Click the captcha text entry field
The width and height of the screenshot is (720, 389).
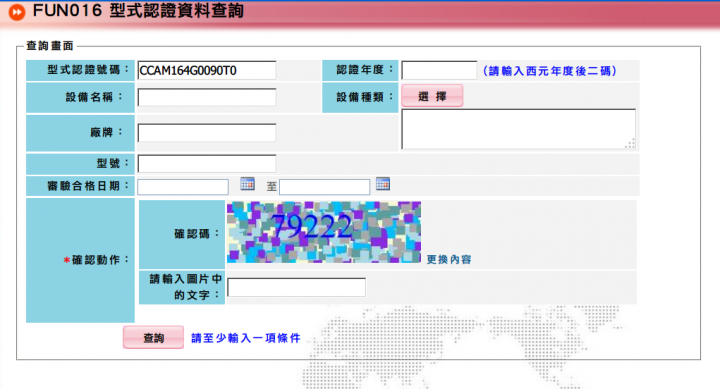[x=296, y=287]
